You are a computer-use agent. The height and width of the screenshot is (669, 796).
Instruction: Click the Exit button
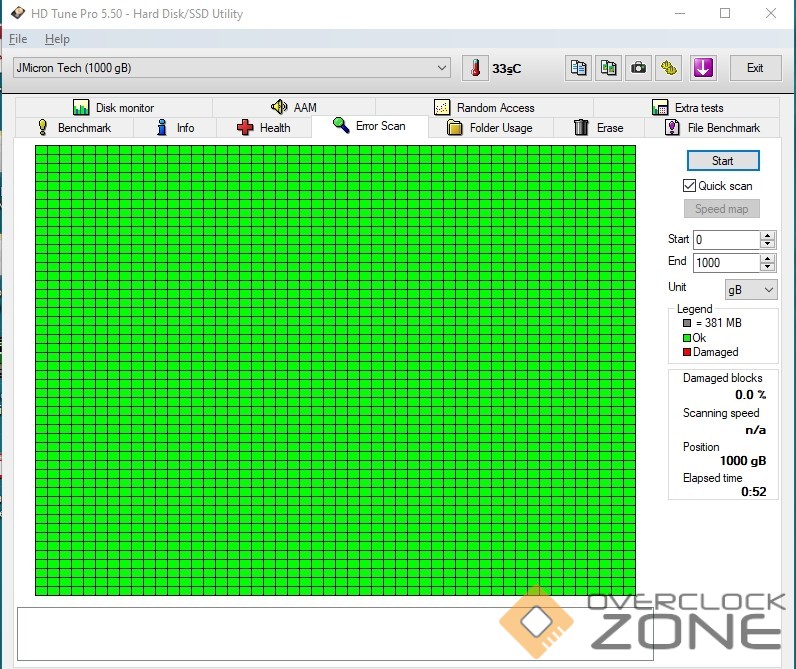pyautogui.click(x=755, y=68)
